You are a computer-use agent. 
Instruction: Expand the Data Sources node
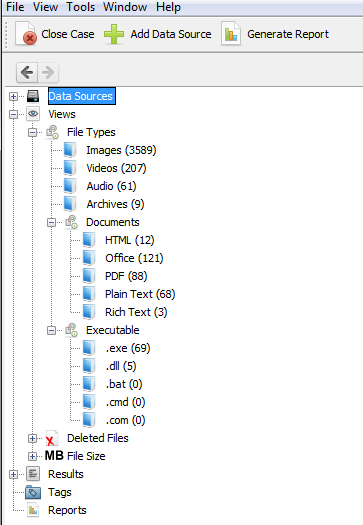point(13,97)
